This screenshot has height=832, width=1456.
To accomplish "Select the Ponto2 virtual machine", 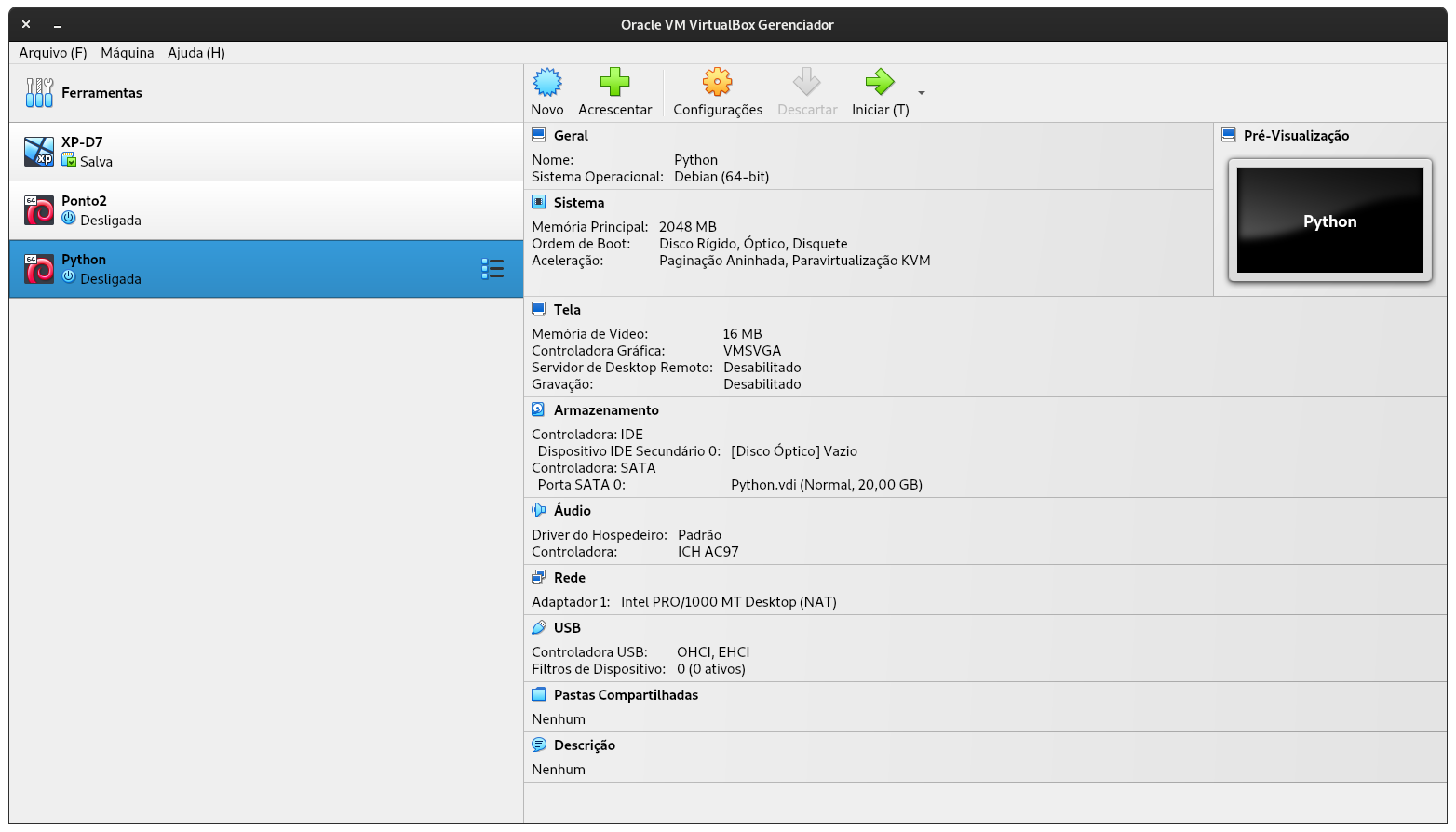I will click(266, 210).
